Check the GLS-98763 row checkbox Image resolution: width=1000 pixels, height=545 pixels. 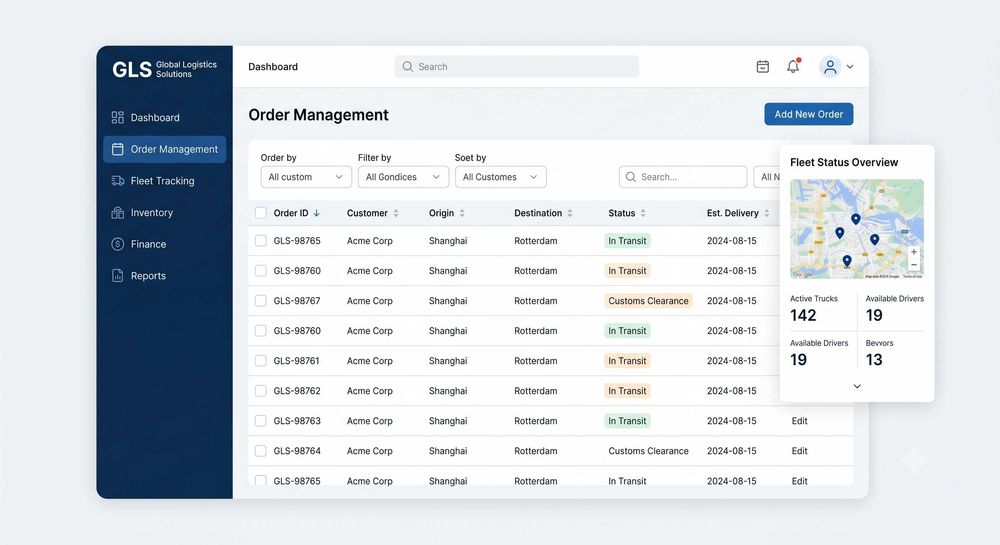(x=260, y=421)
